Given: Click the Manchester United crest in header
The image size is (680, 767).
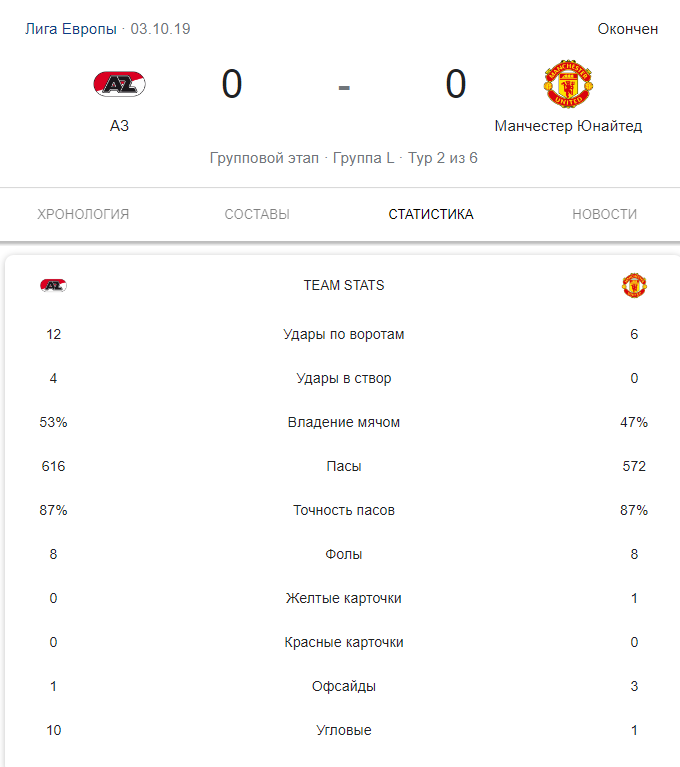Looking at the screenshot, I should pos(568,84).
